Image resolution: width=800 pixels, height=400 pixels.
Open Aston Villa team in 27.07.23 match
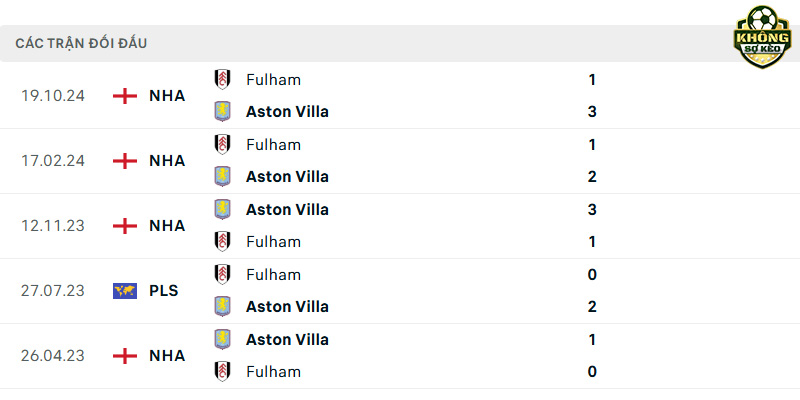click(287, 307)
